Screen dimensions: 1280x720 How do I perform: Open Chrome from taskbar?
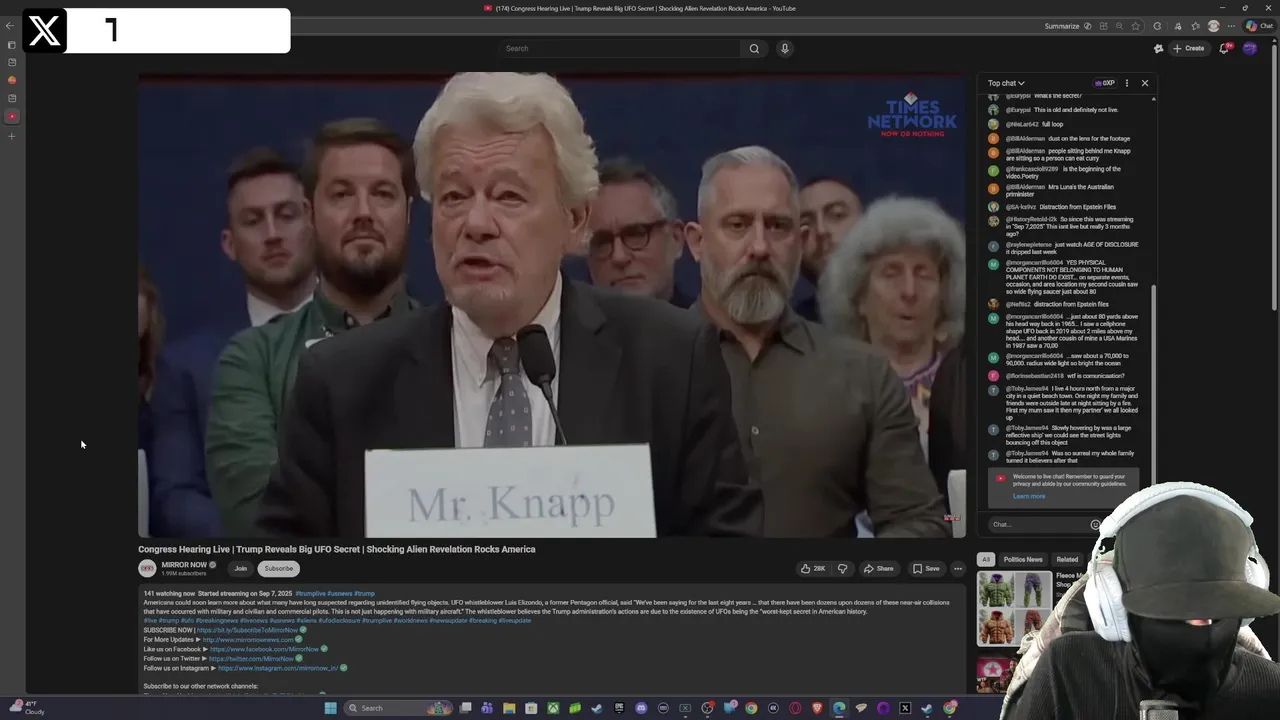click(751, 708)
